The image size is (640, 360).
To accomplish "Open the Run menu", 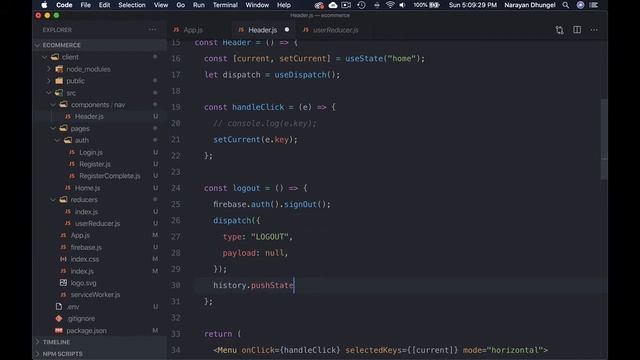I will coord(199,5).
